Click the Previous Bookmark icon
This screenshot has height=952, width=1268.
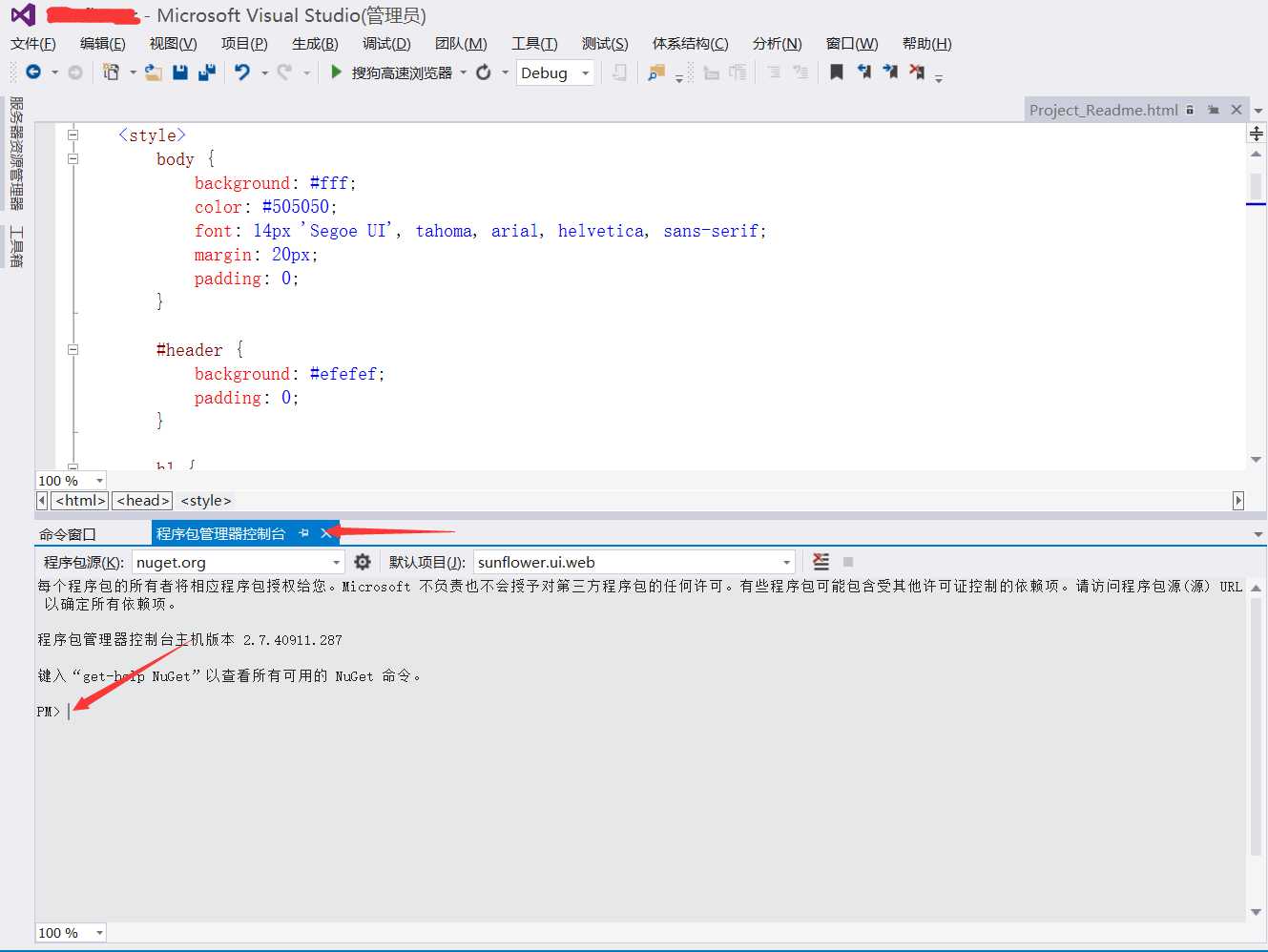click(863, 72)
